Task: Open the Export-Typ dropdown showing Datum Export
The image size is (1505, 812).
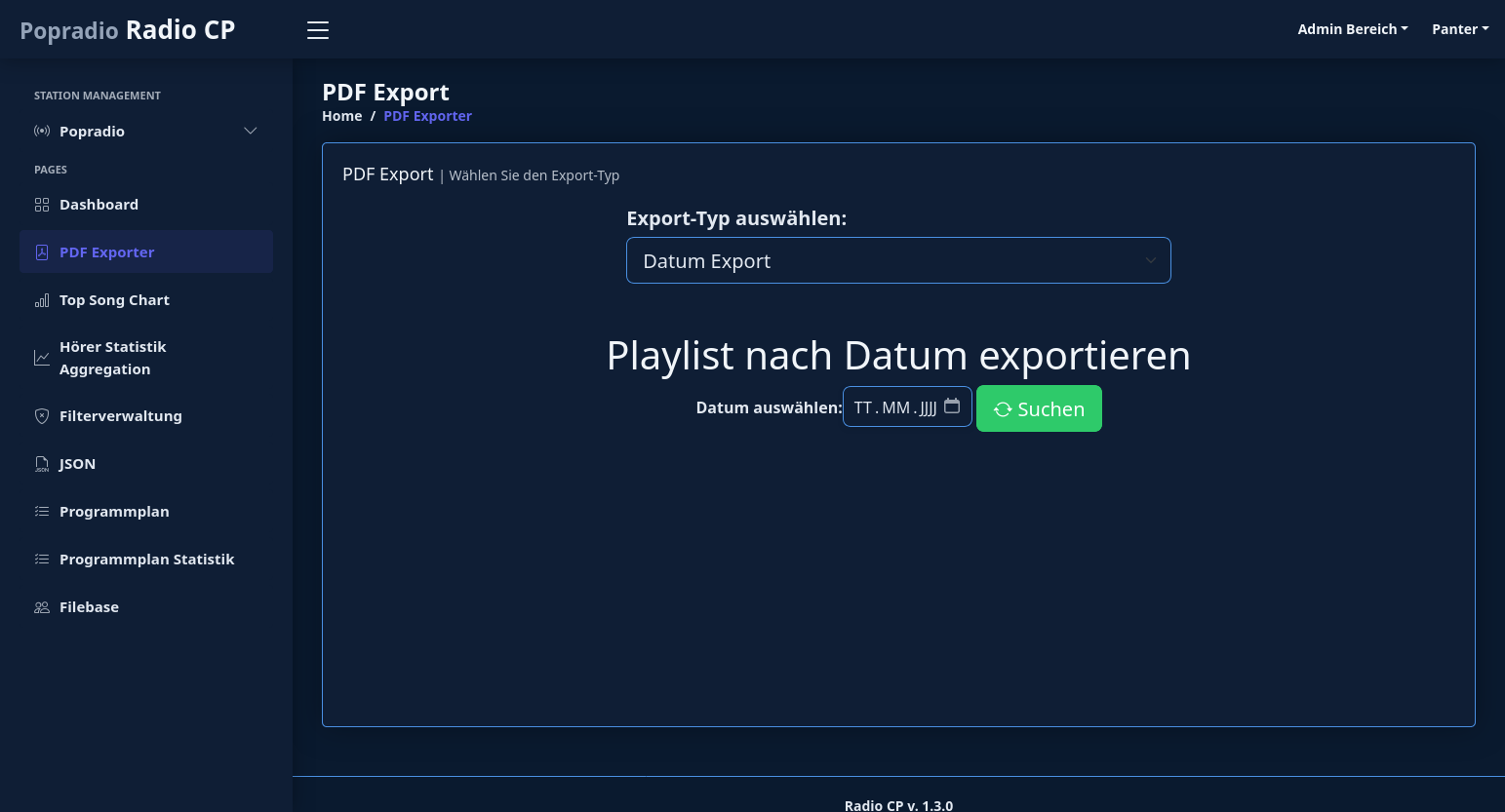Action: [x=898, y=260]
